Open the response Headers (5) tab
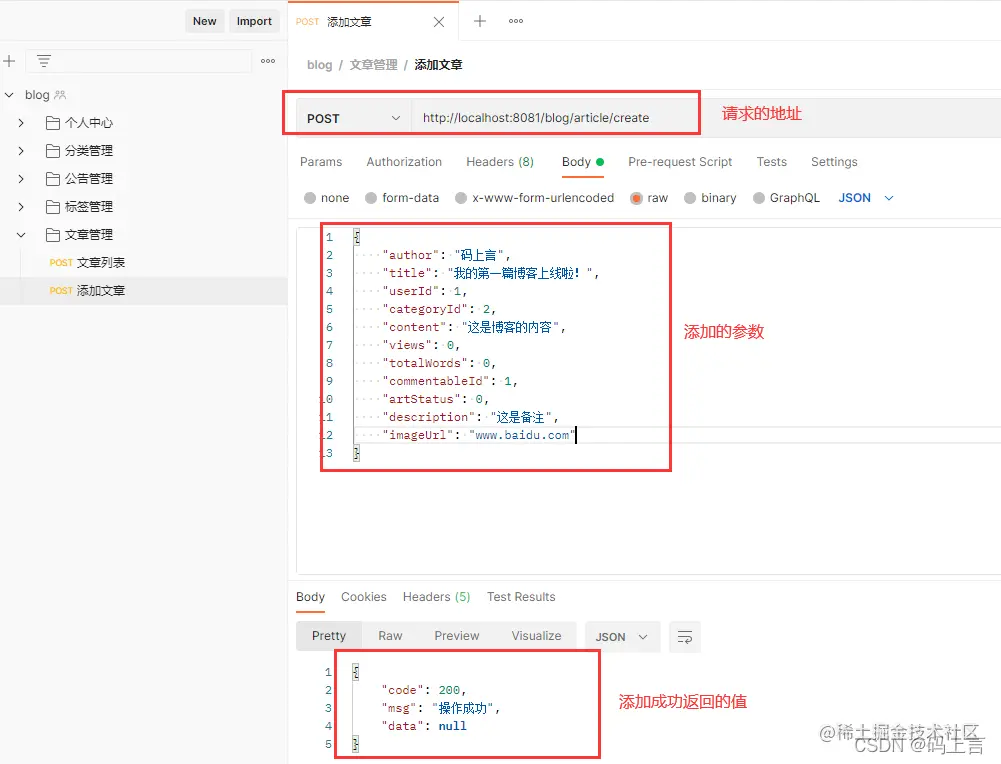 tap(437, 597)
